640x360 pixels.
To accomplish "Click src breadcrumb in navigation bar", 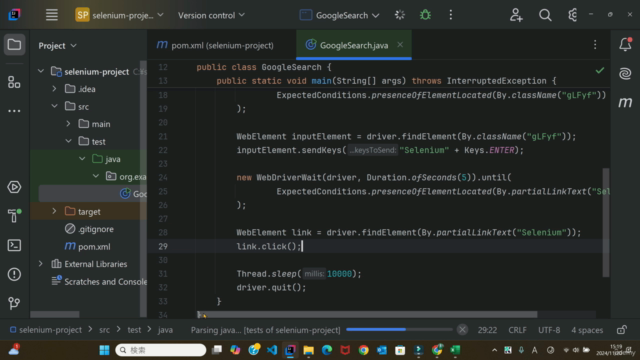I will pos(104,330).
